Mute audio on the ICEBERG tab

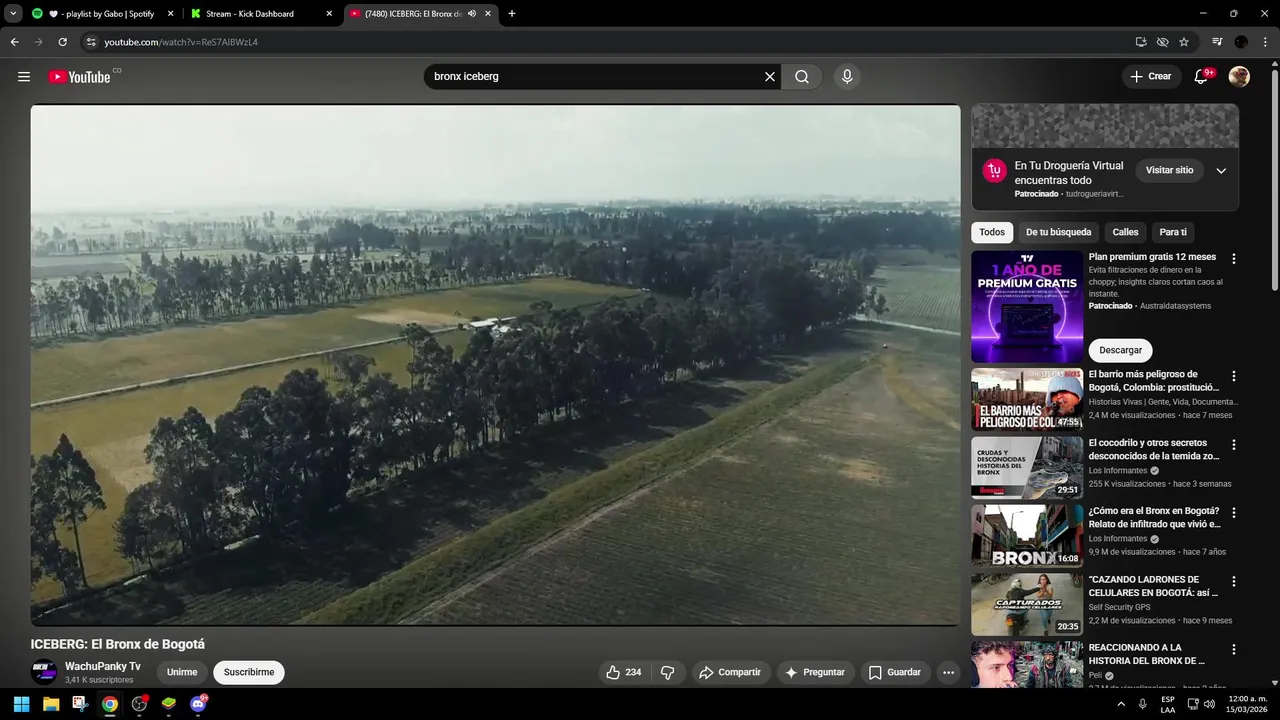[x=472, y=14]
